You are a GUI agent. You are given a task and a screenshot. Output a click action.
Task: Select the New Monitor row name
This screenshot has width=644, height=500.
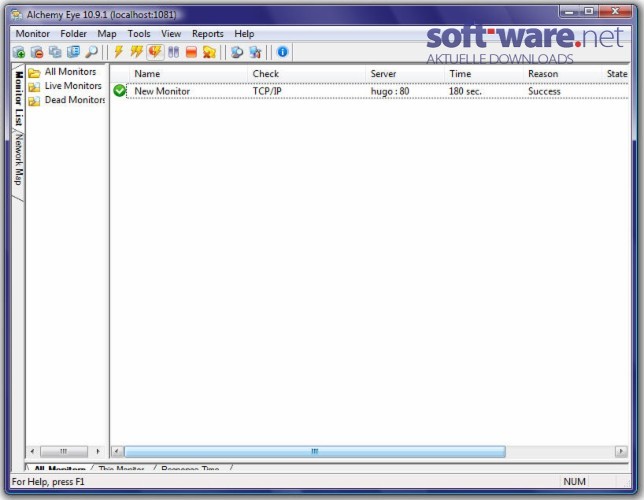(162, 91)
